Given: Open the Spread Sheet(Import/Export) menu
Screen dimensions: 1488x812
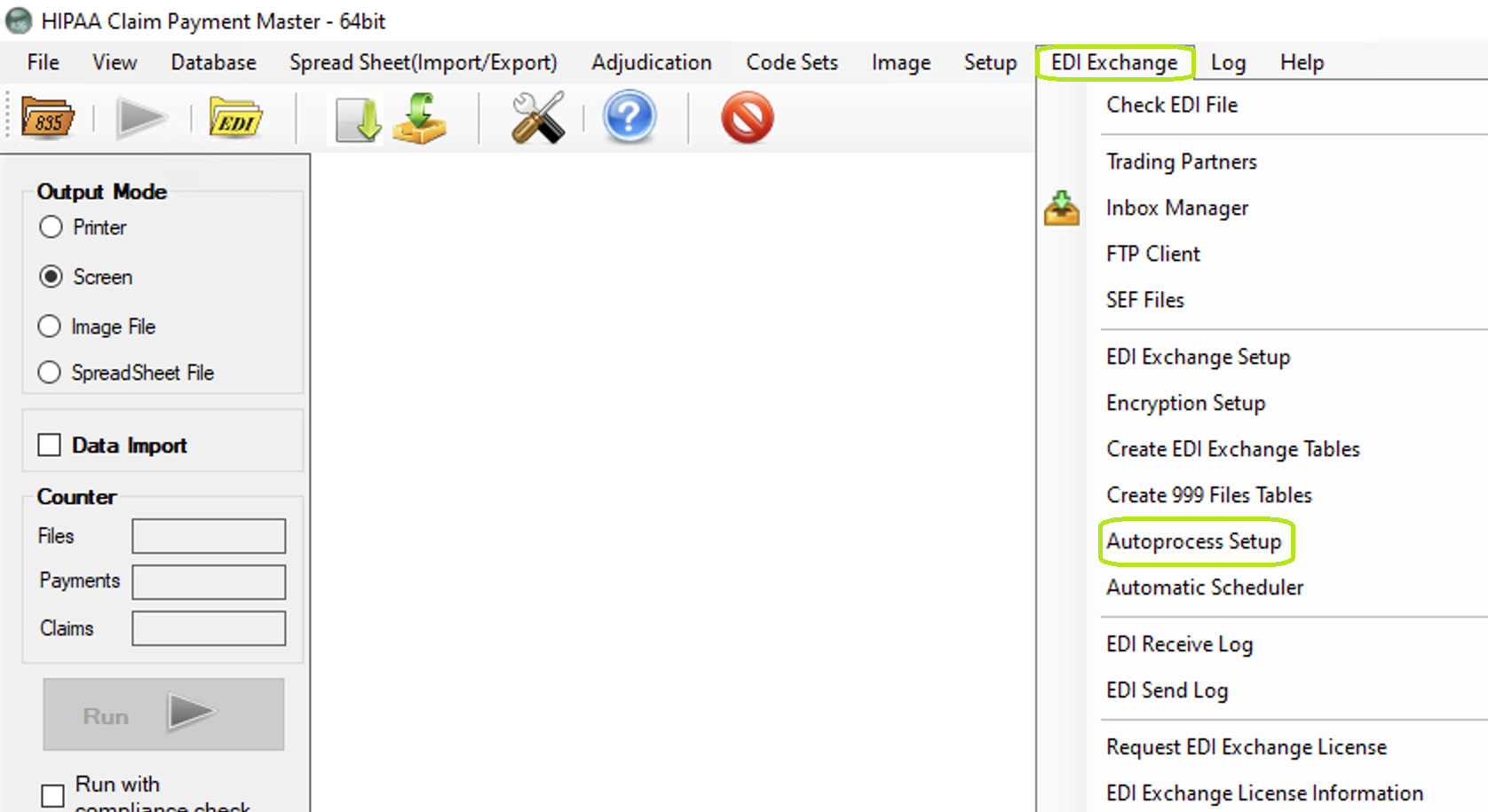Looking at the screenshot, I should tap(423, 62).
